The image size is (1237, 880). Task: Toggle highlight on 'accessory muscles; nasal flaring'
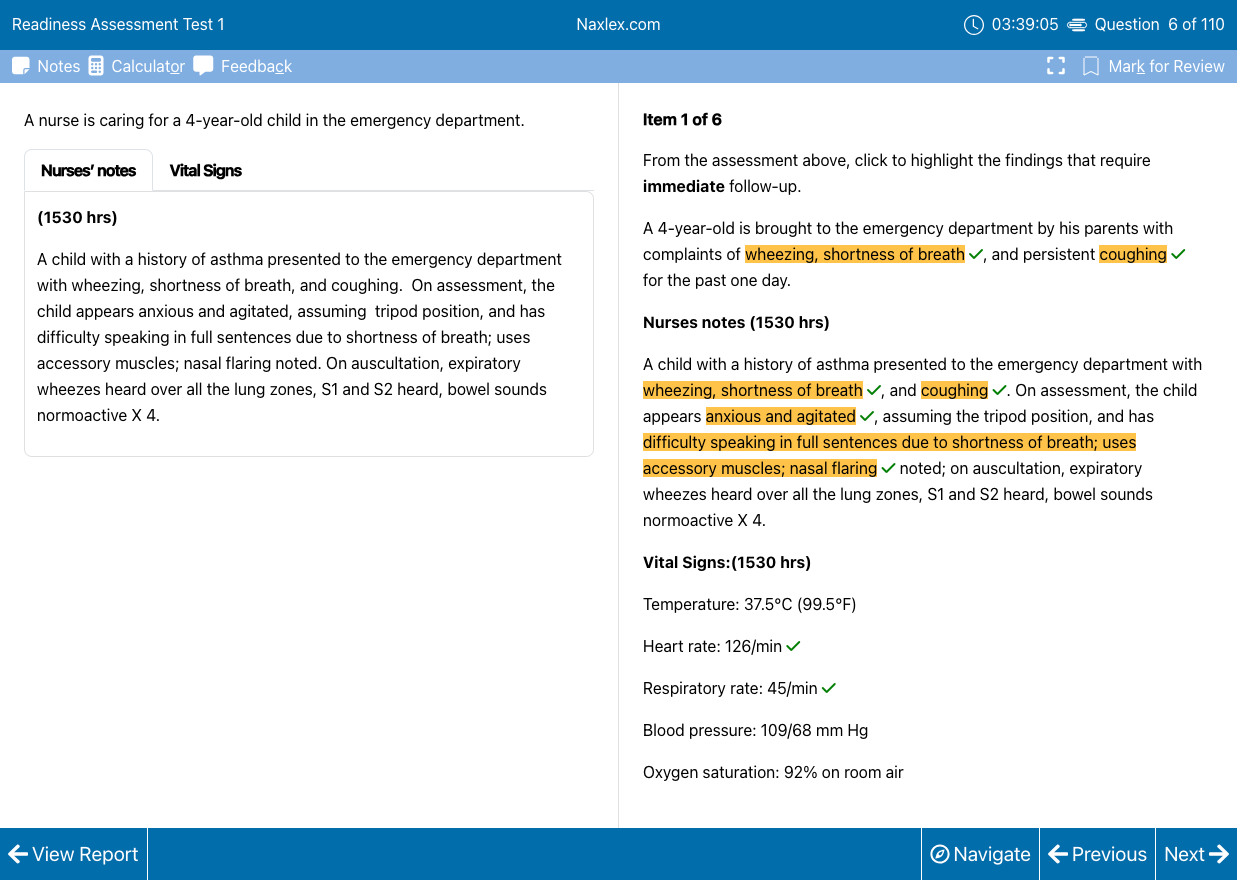[760, 468]
